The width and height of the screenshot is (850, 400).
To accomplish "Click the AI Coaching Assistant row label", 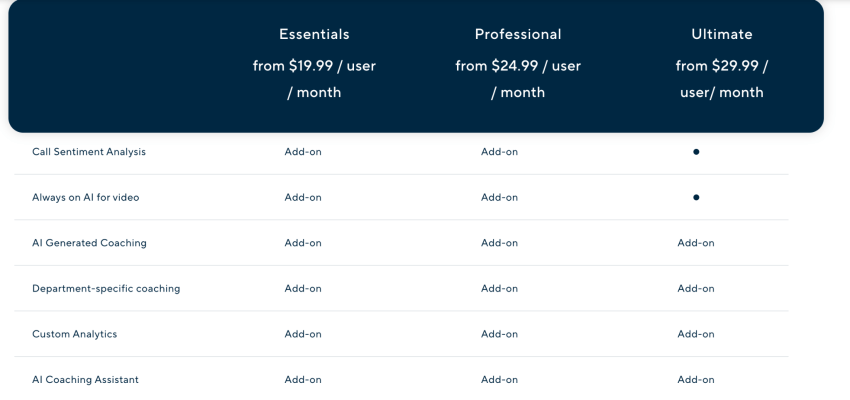I will [85, 379].
